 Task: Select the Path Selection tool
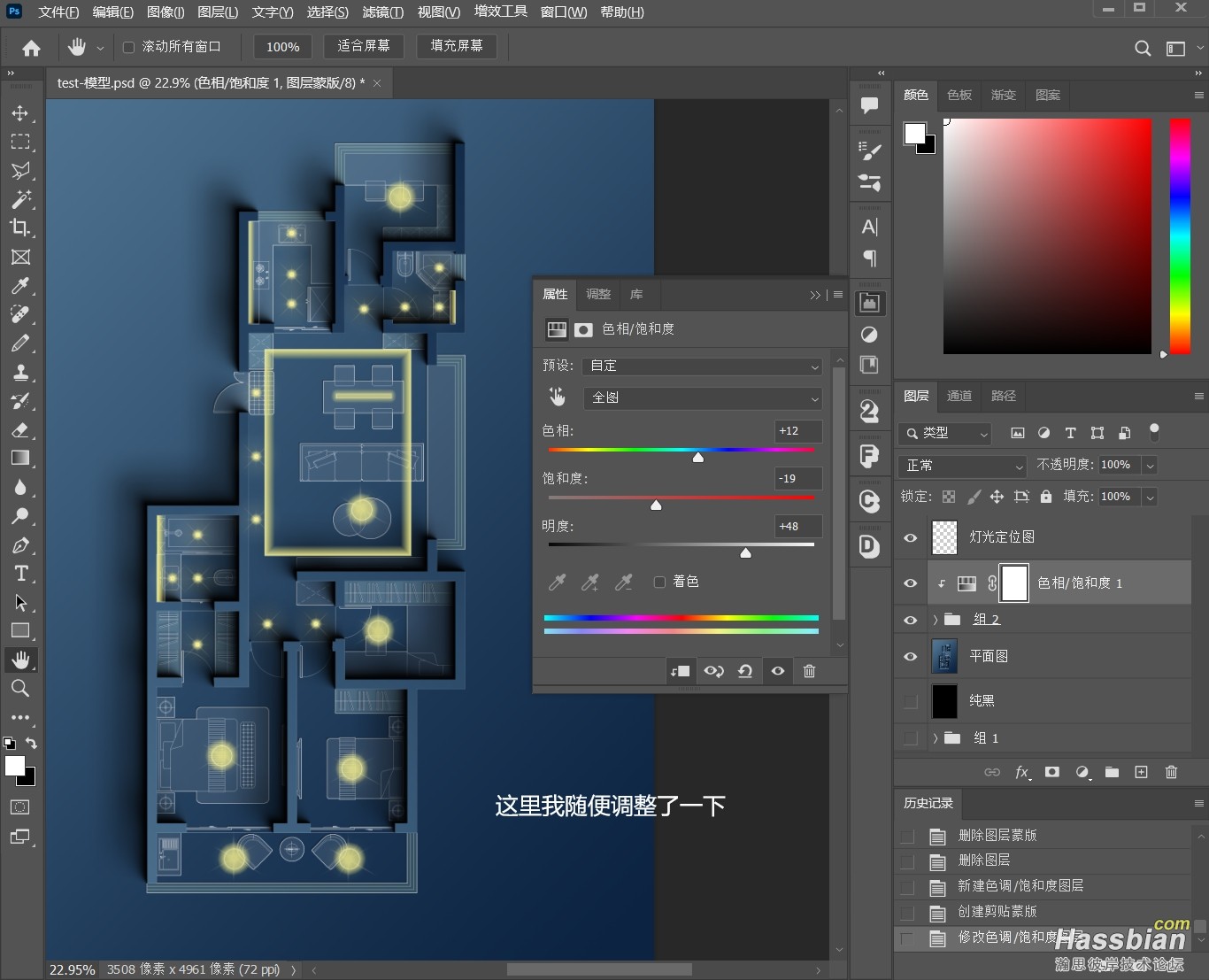[x=20, y=602]
